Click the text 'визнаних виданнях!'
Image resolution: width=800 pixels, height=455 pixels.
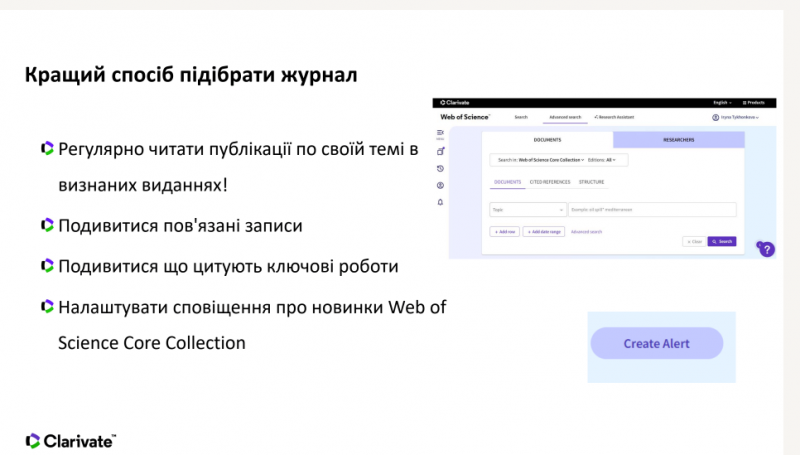point(143,185)
